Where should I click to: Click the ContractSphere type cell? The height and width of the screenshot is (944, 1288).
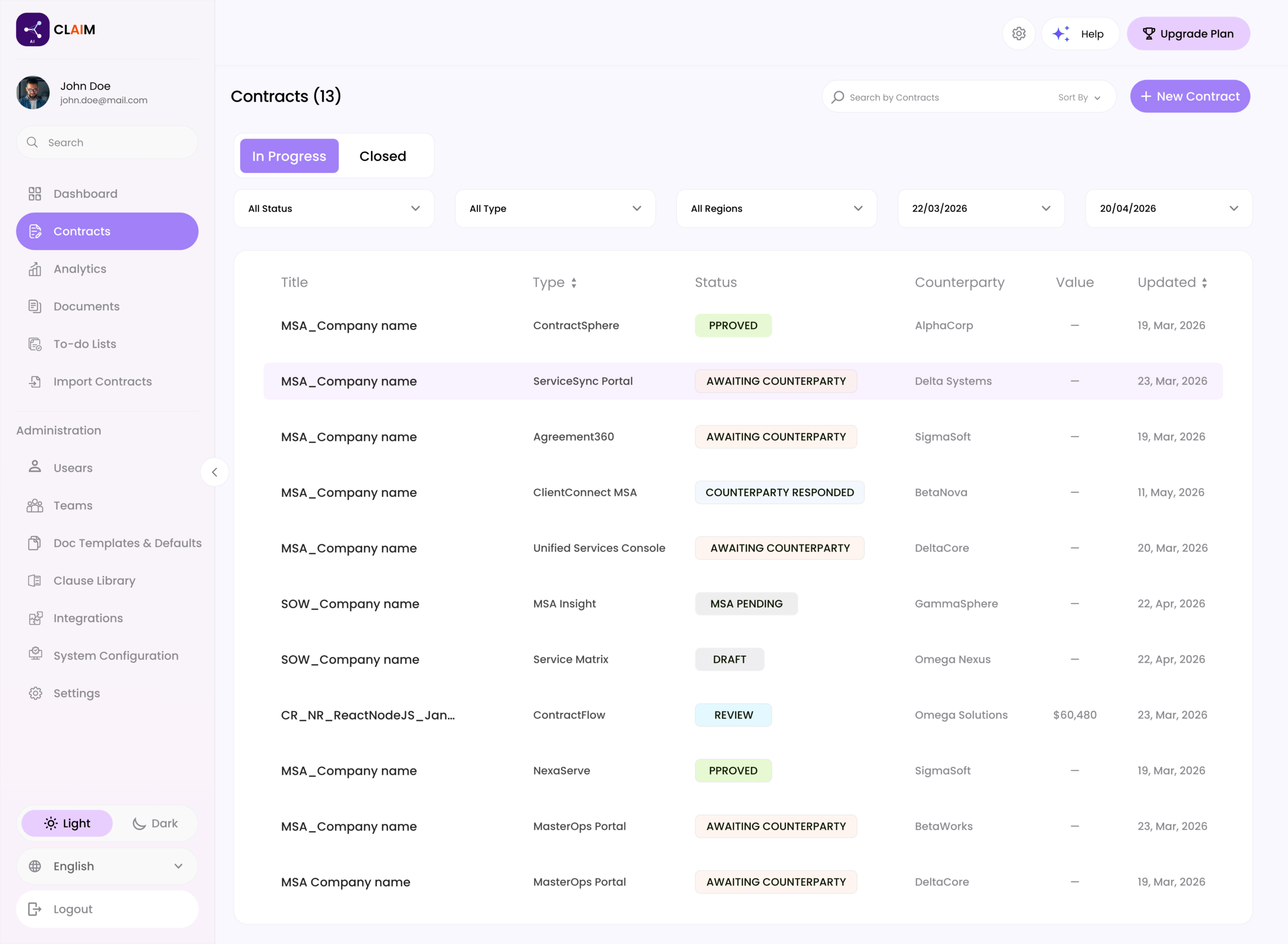click(576, 326)
